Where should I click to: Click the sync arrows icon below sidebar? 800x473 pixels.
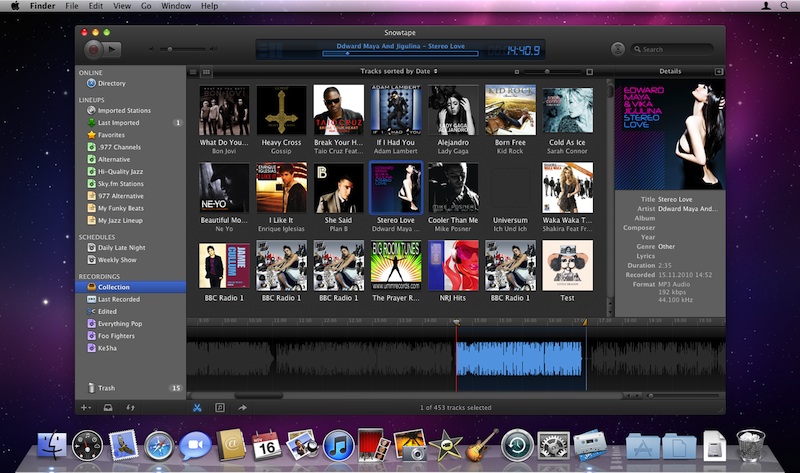pyautogui.click(x=131, y=407)
